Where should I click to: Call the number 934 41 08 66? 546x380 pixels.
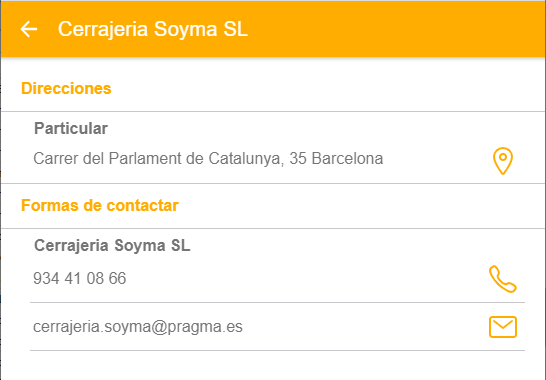click(79, 279)
